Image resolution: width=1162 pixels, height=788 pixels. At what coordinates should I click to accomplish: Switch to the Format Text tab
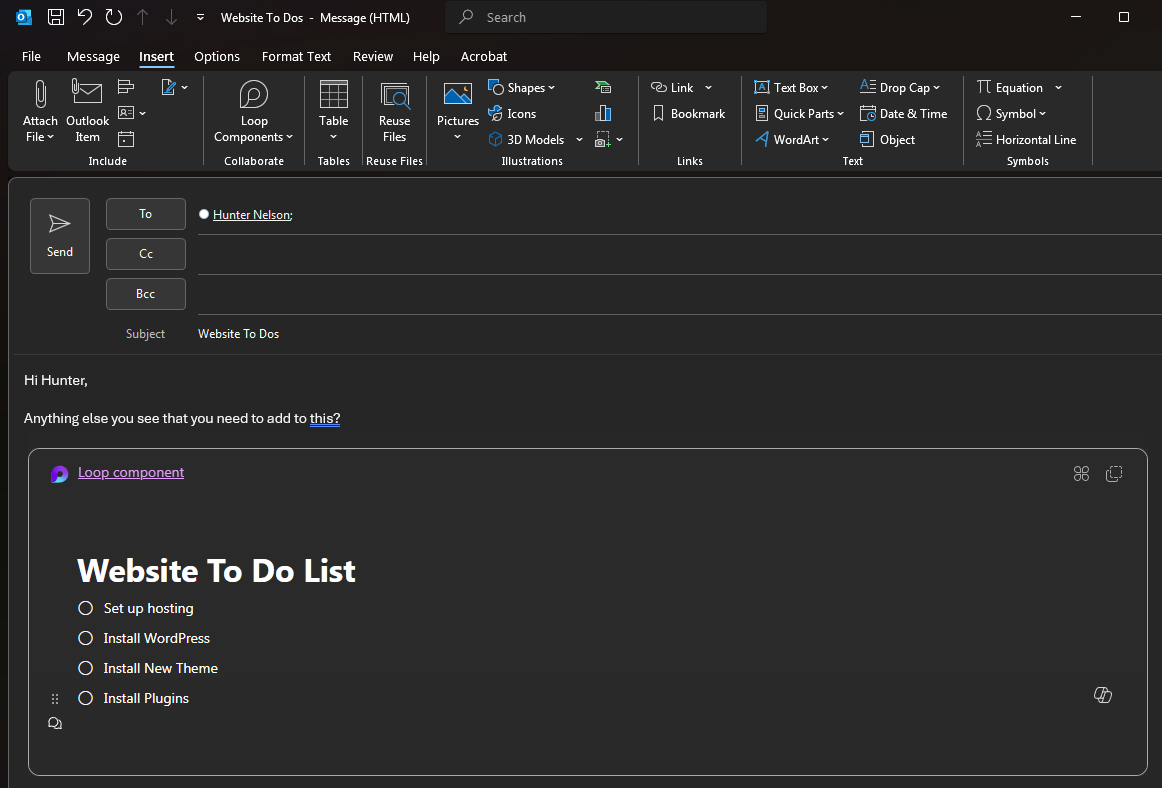pos(296,56)
